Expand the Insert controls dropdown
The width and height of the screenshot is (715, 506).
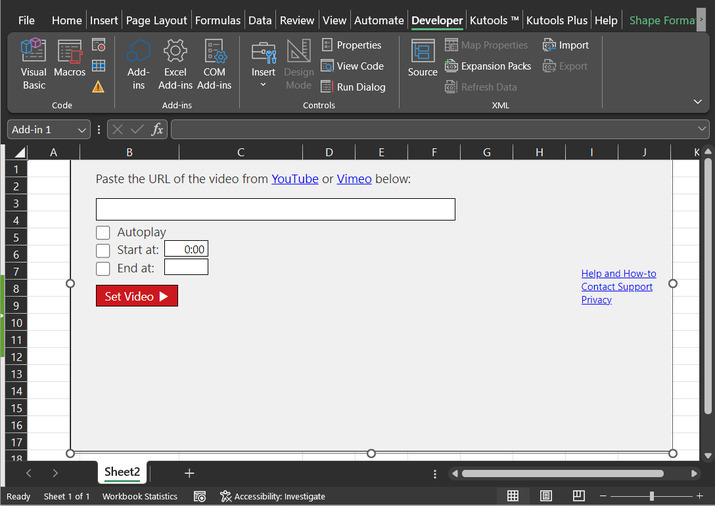pyautogui.click(x=263, y=85)
